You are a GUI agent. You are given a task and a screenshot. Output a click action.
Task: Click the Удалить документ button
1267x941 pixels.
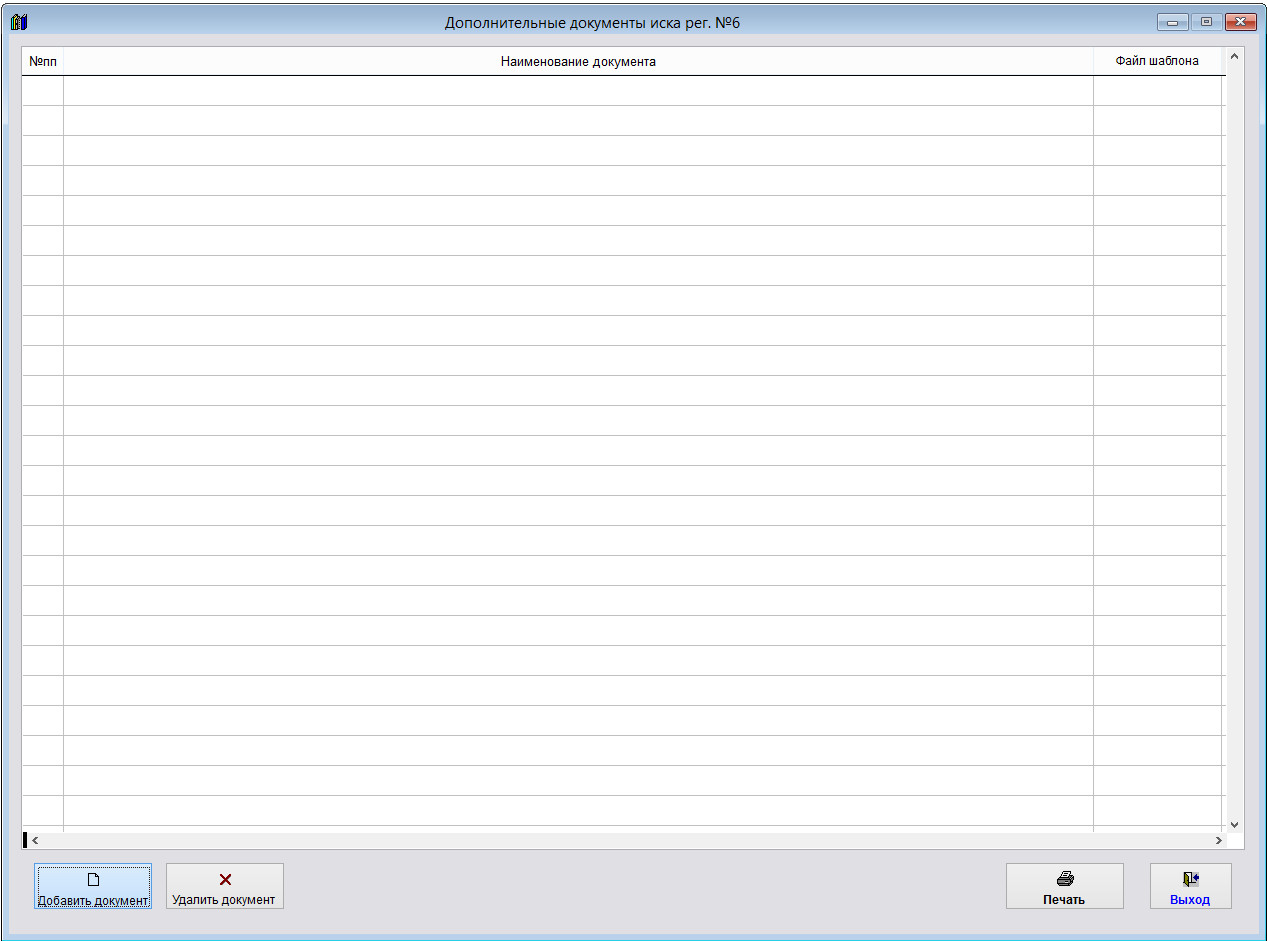click(x=225, y=886)
